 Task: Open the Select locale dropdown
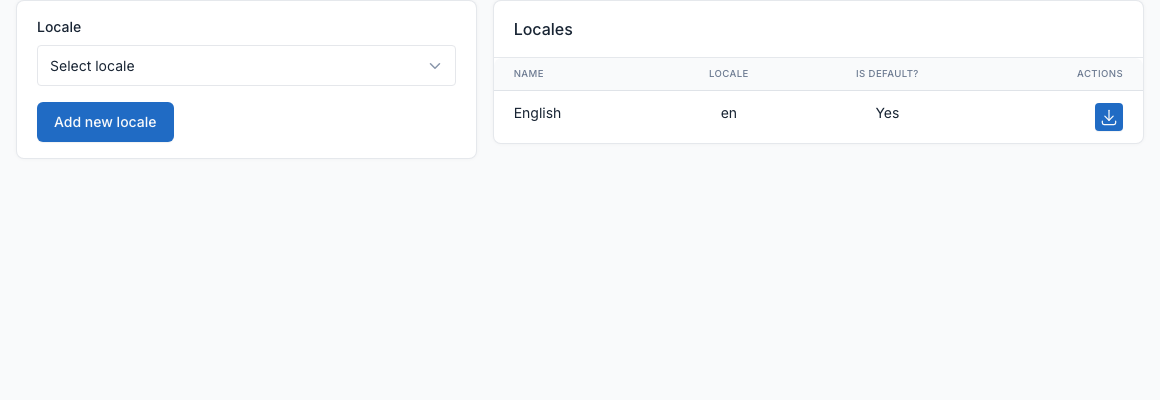tap(246, 66)
